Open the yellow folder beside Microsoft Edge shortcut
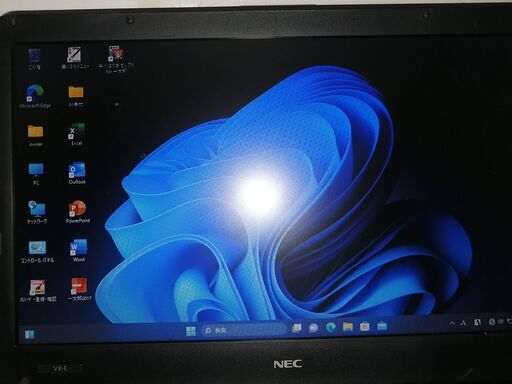The height and width of the screenshot is (384, 512). [76, 96]
